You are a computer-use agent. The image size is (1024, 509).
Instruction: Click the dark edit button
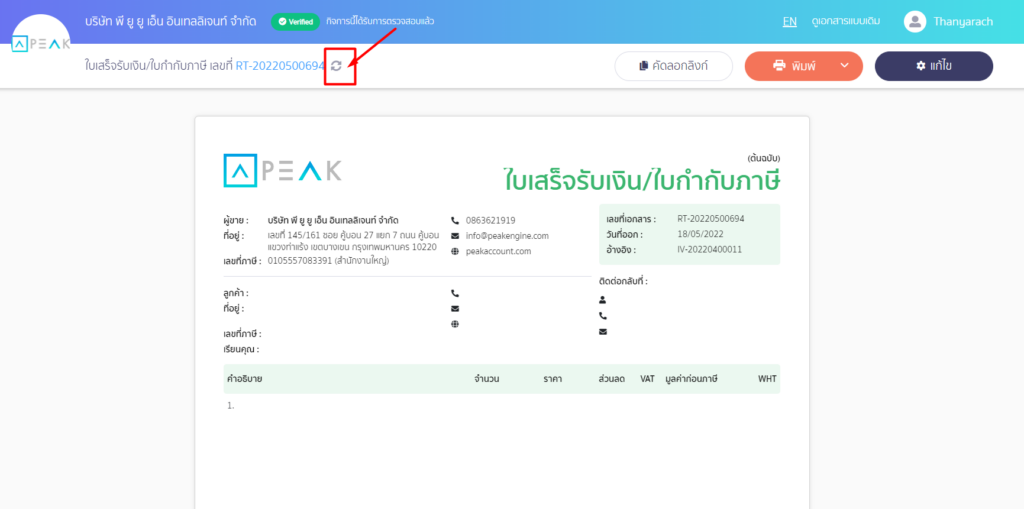(934, 66)
